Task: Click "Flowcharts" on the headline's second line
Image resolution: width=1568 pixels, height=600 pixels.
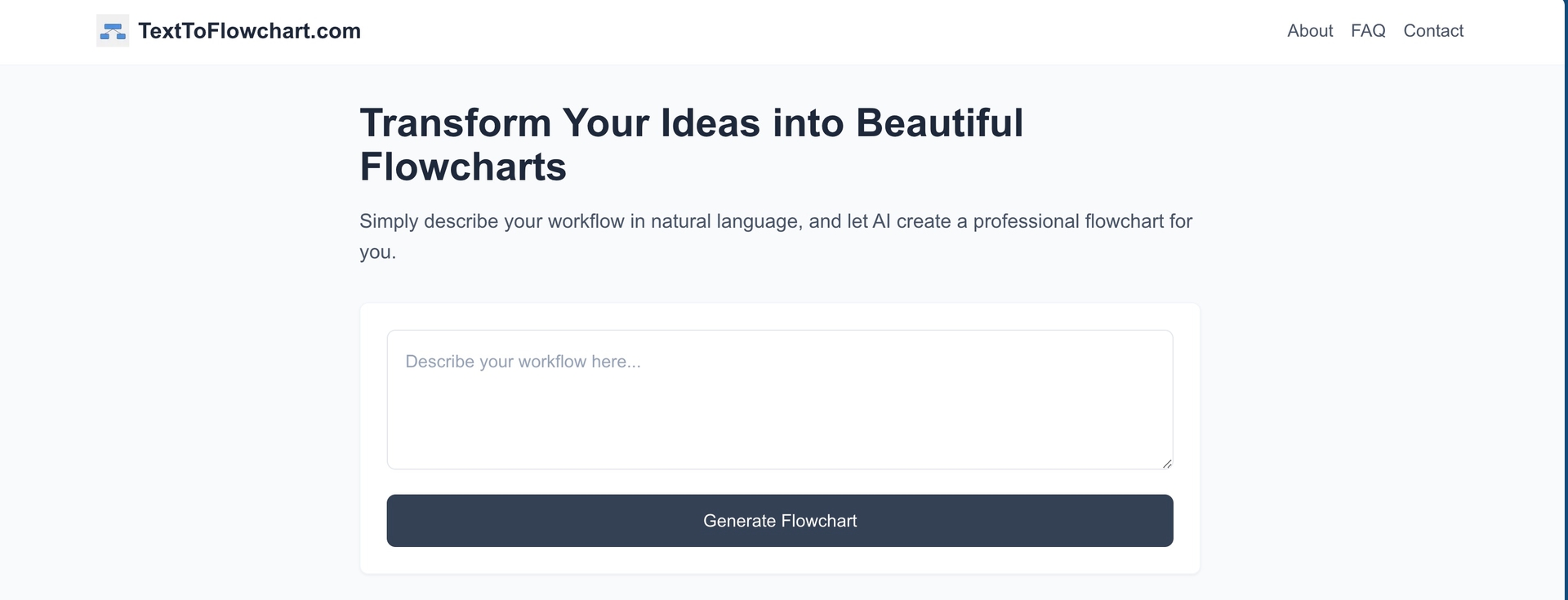Action: (463, 167)
